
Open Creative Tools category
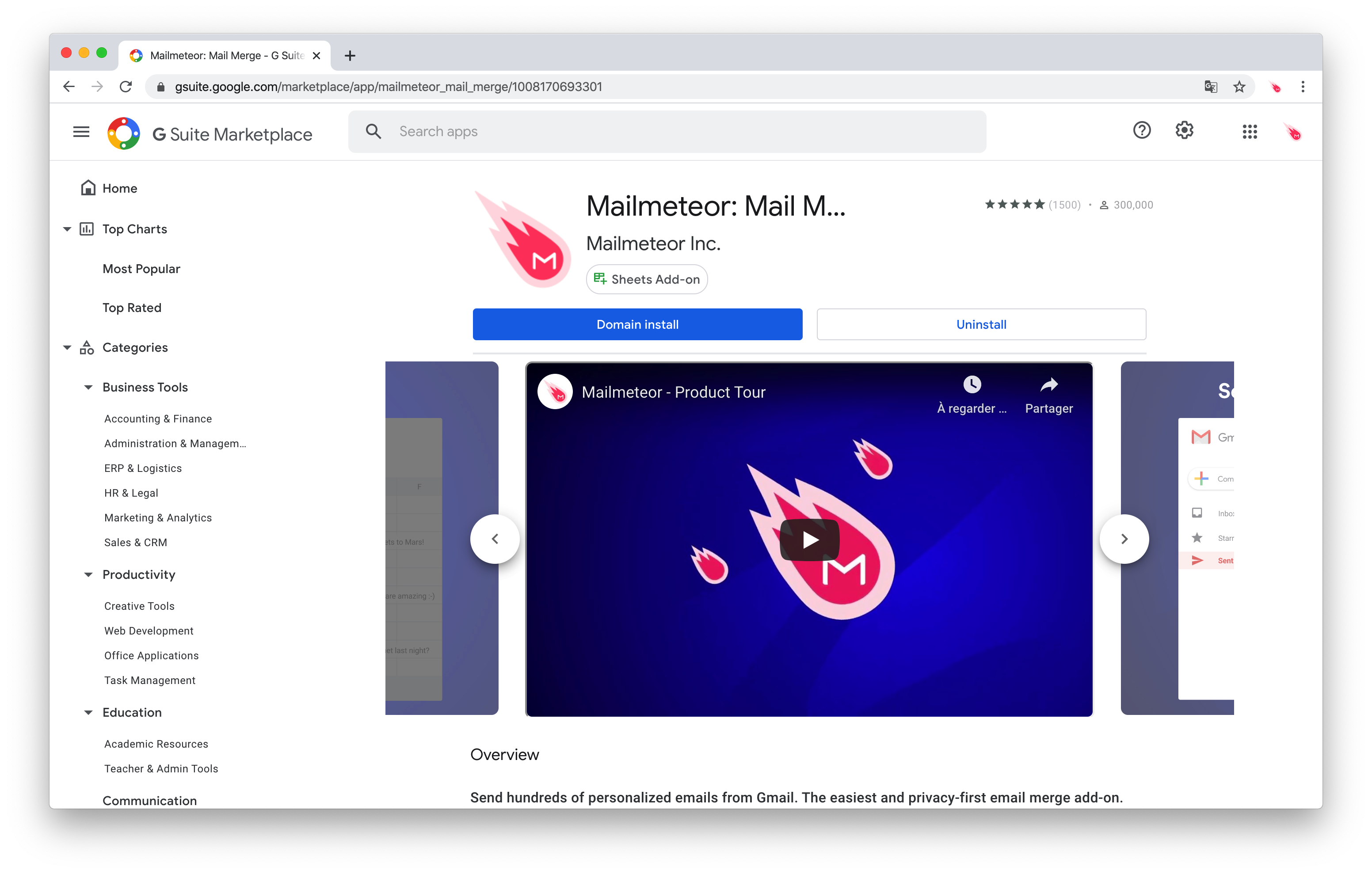click(x=139, y=606)
